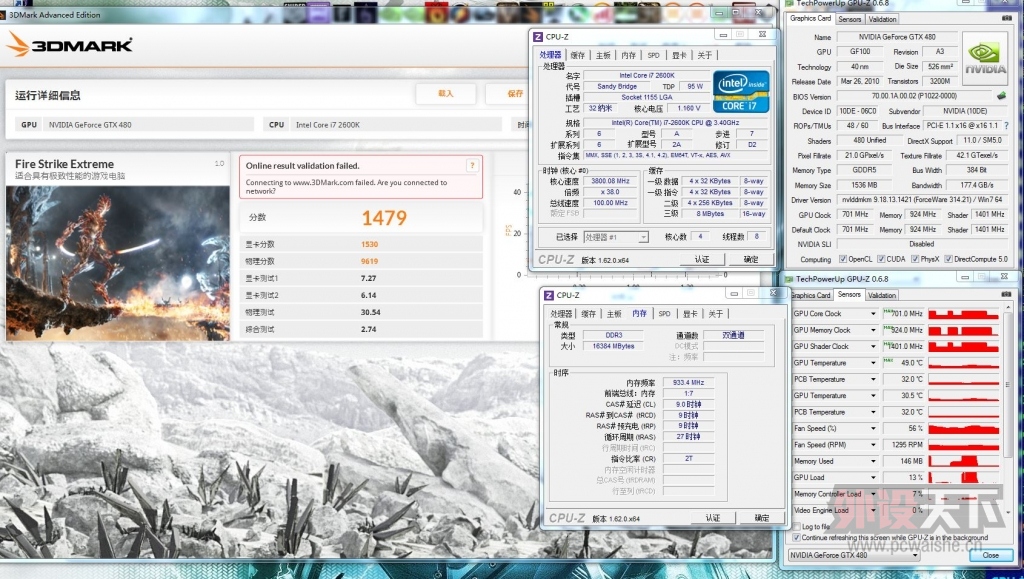Image resolution: width=1024 pixels, height=579 pixels.
Task: Click 认证 button in CPU-Z memory window
Action: (712, 518)
